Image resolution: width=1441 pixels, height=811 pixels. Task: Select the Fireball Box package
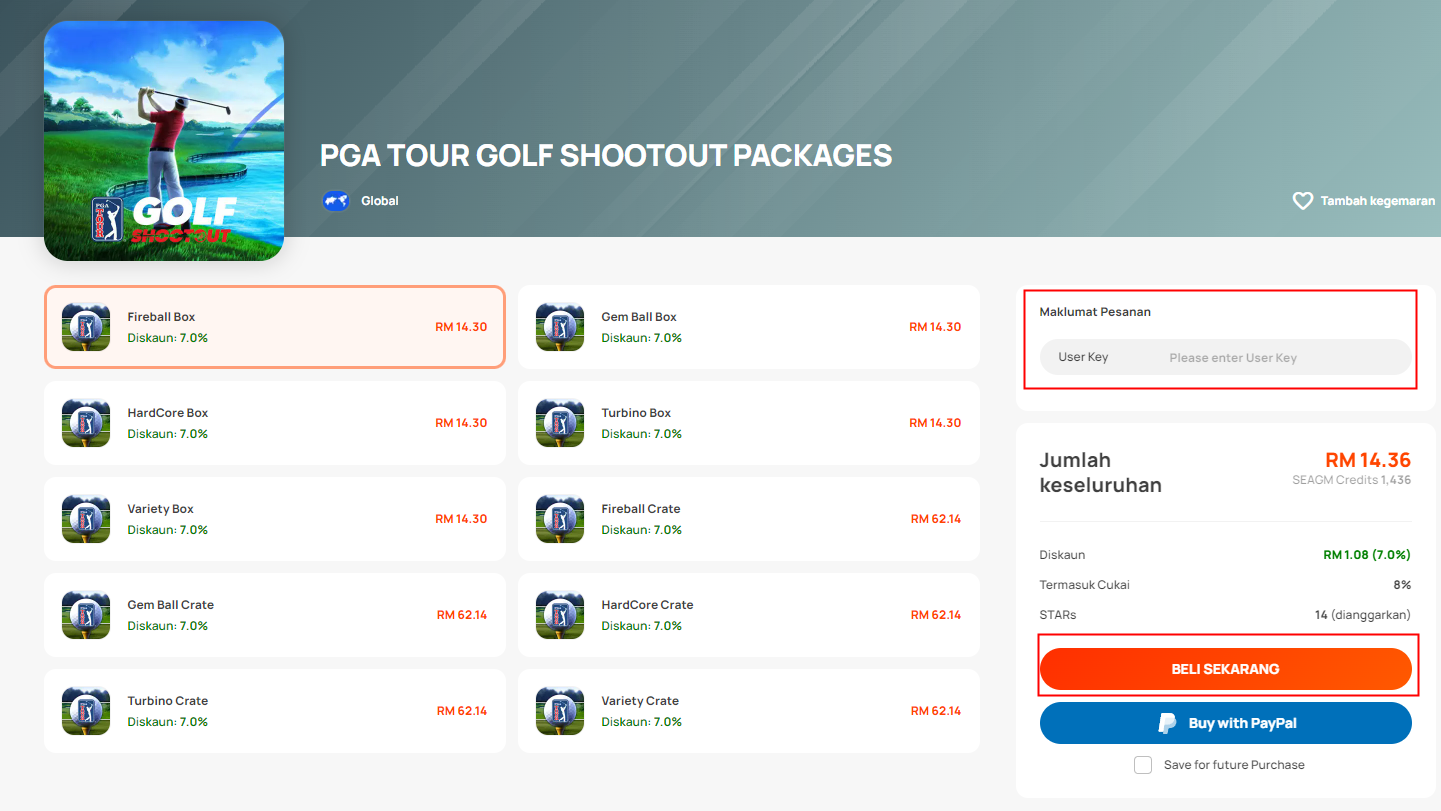coord(275,327)
